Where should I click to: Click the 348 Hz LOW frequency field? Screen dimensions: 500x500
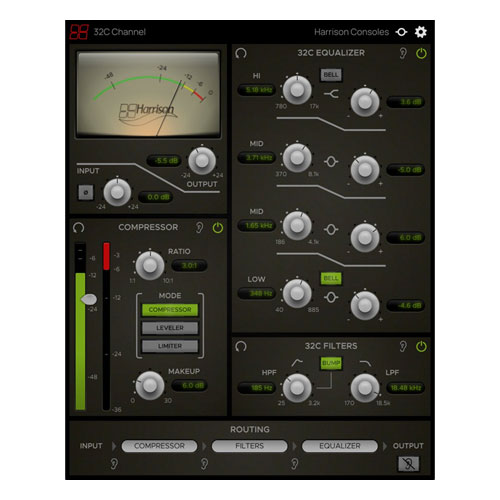tap(257, 293)
